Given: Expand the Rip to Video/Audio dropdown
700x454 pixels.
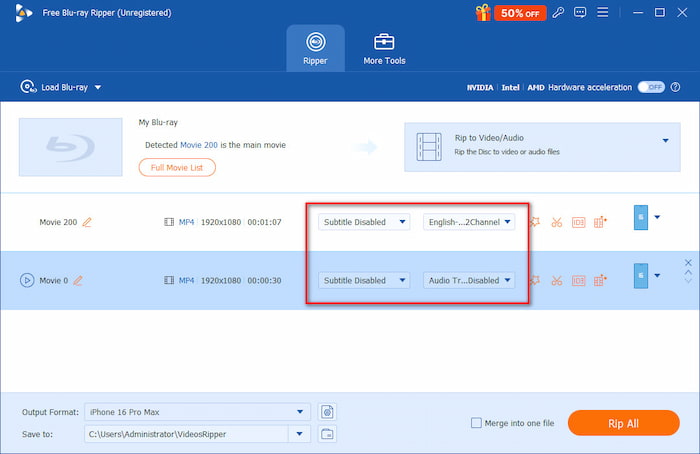Looking at the screenshot, I should point(666,141).
